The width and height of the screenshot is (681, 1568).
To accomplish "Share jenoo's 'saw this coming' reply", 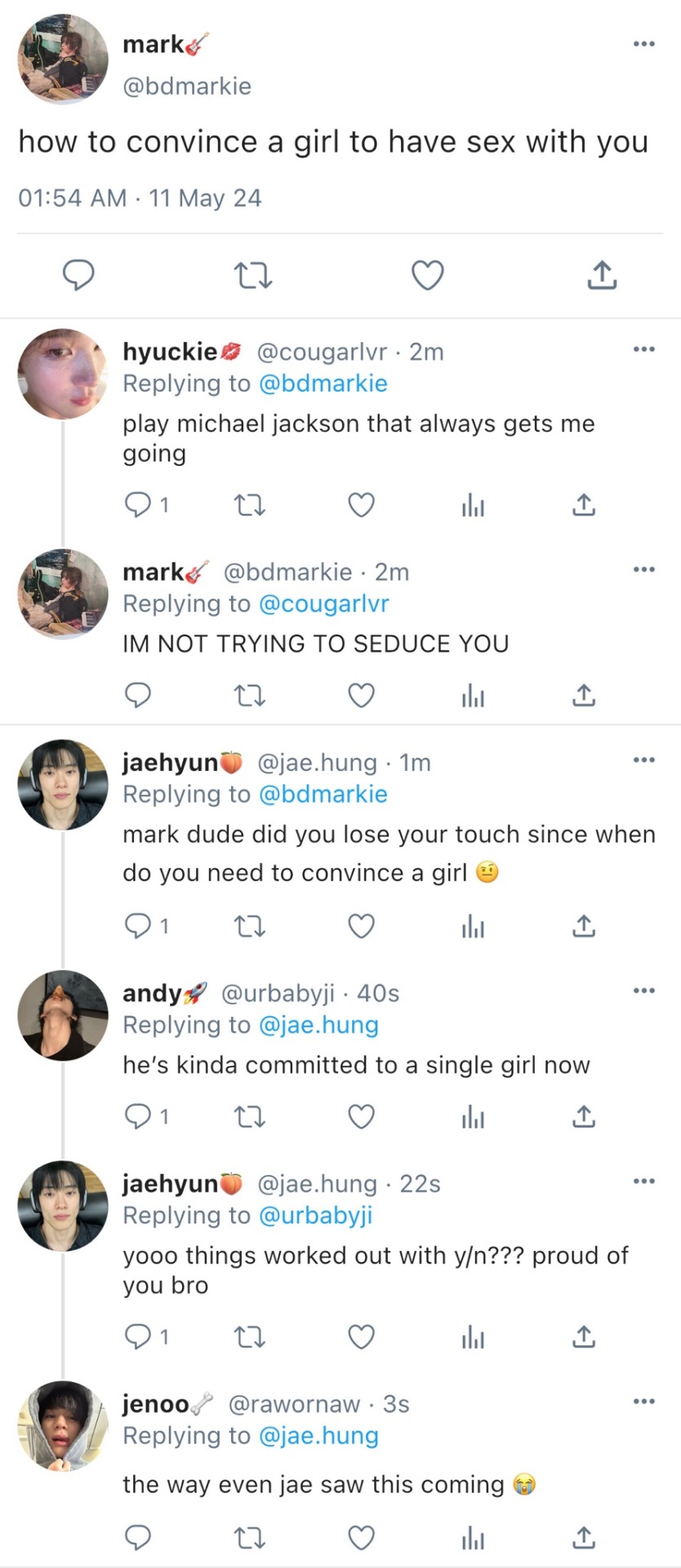I will [583, 1538].
